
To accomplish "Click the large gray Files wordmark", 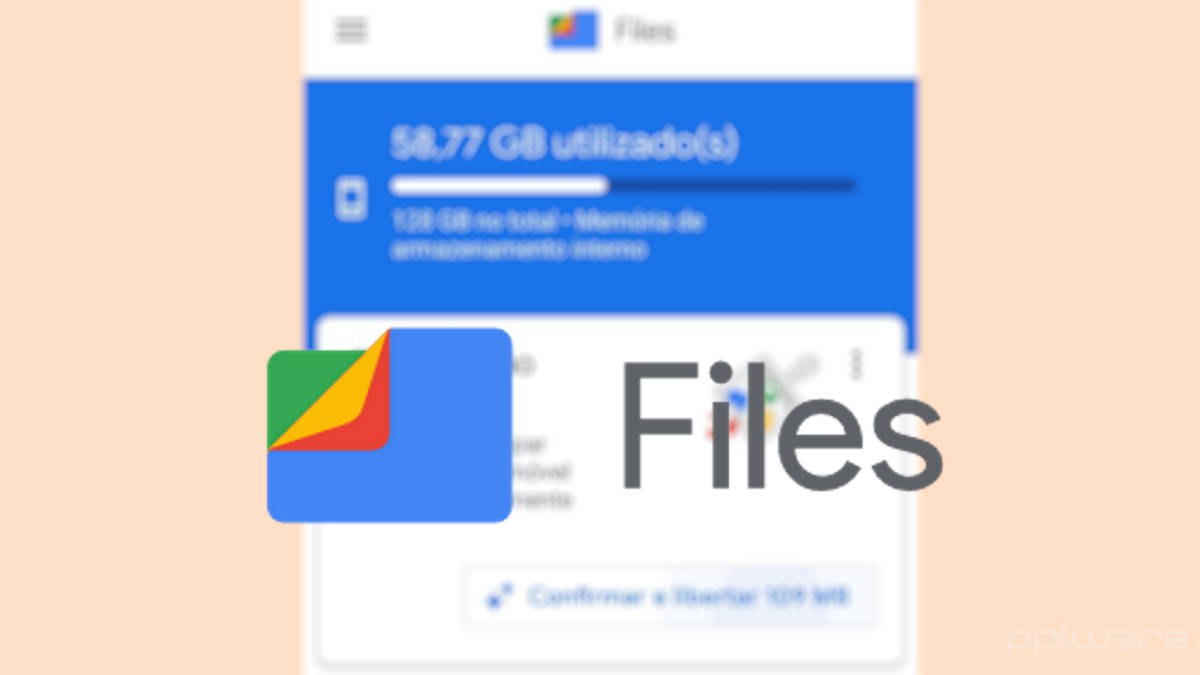I will (782, 425).
